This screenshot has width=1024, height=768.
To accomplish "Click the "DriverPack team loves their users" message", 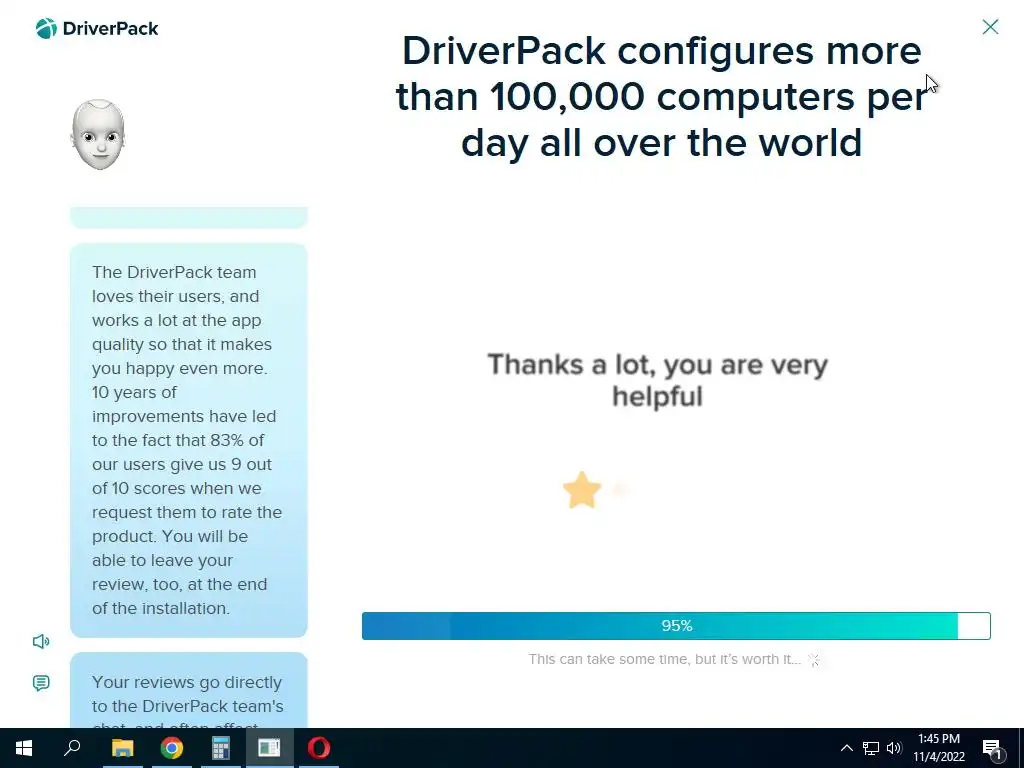I will (189, 440).
